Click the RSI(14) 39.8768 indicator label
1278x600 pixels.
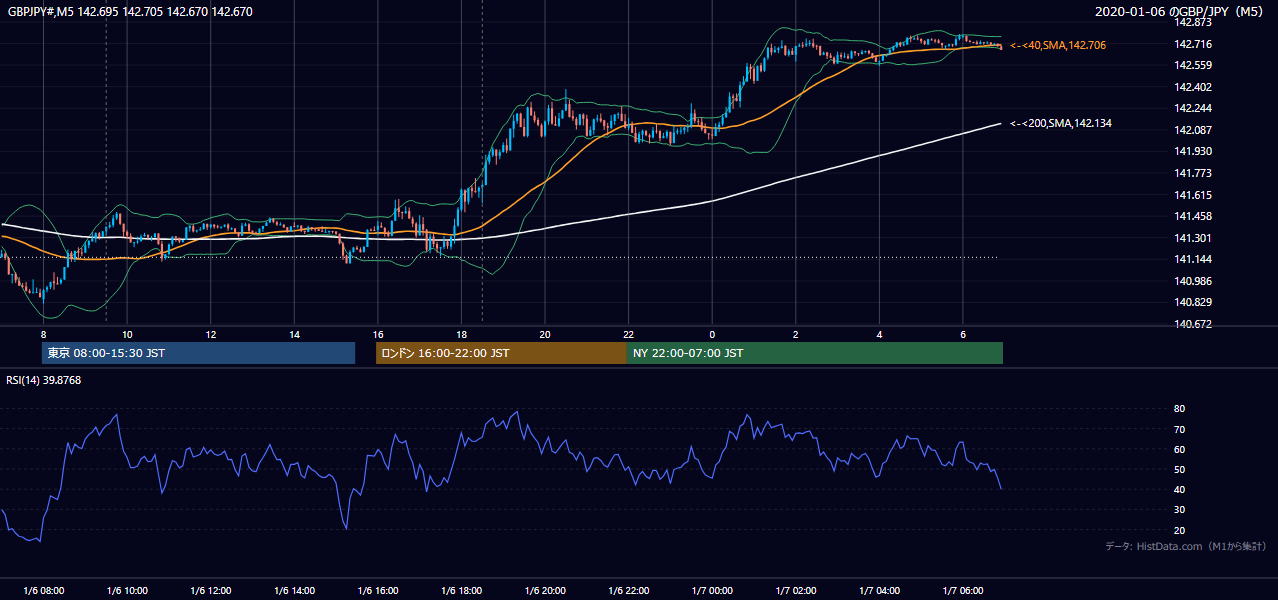pos(44,380)
